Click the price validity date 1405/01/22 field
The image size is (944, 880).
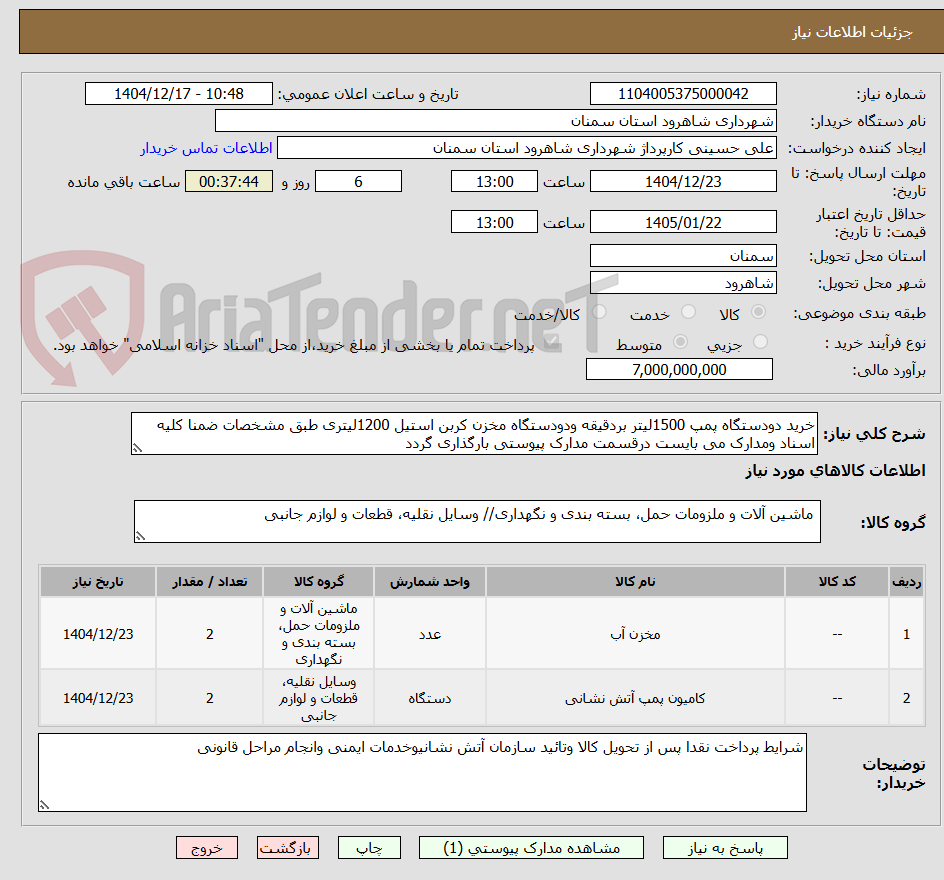click(683, 222)
